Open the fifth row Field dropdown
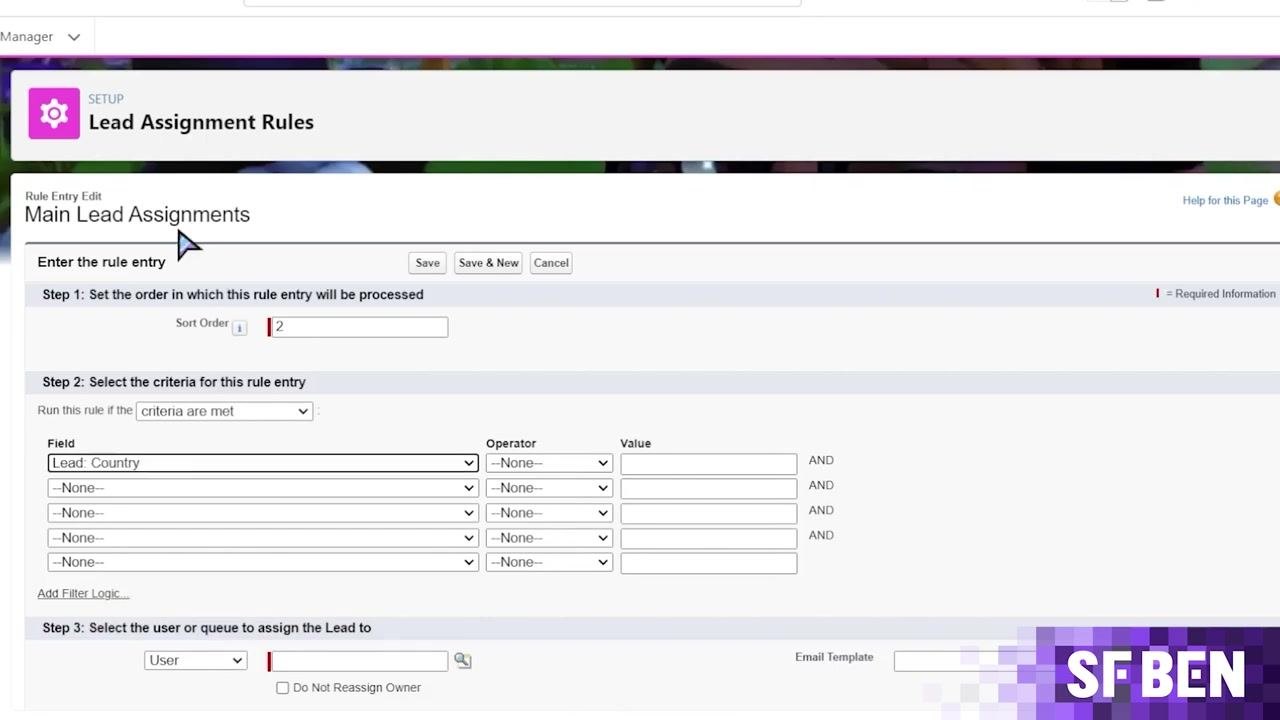 pyautogui.click(x=263, y=562)
